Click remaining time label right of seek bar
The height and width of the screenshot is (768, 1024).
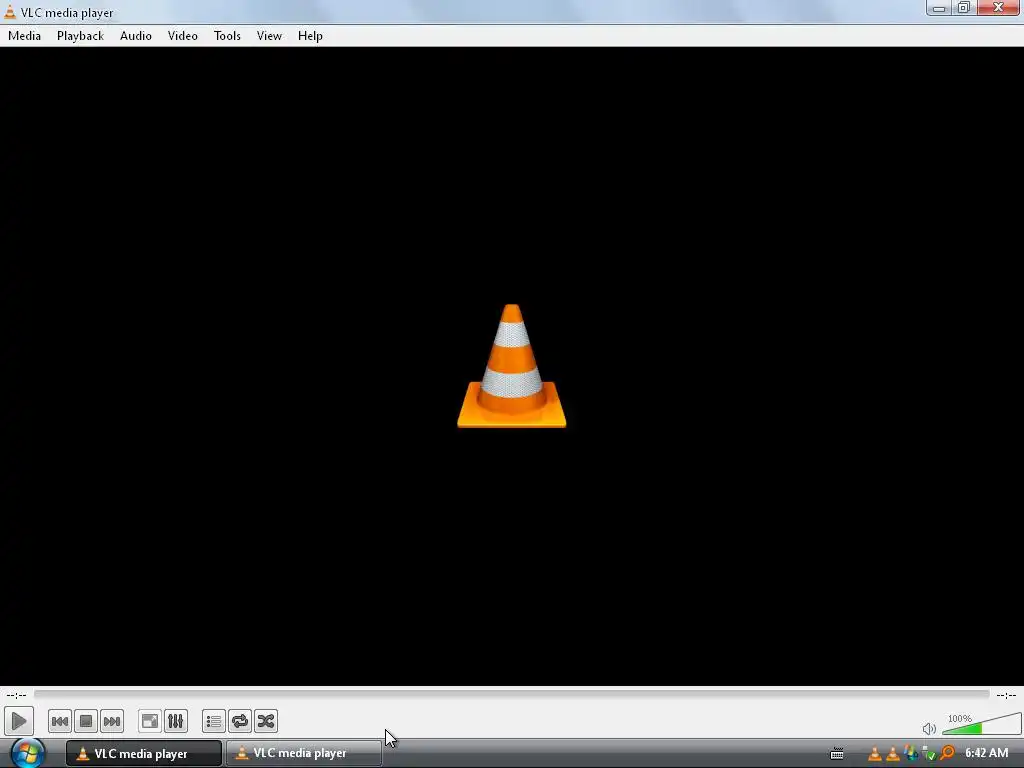(x=1006, y=695)
